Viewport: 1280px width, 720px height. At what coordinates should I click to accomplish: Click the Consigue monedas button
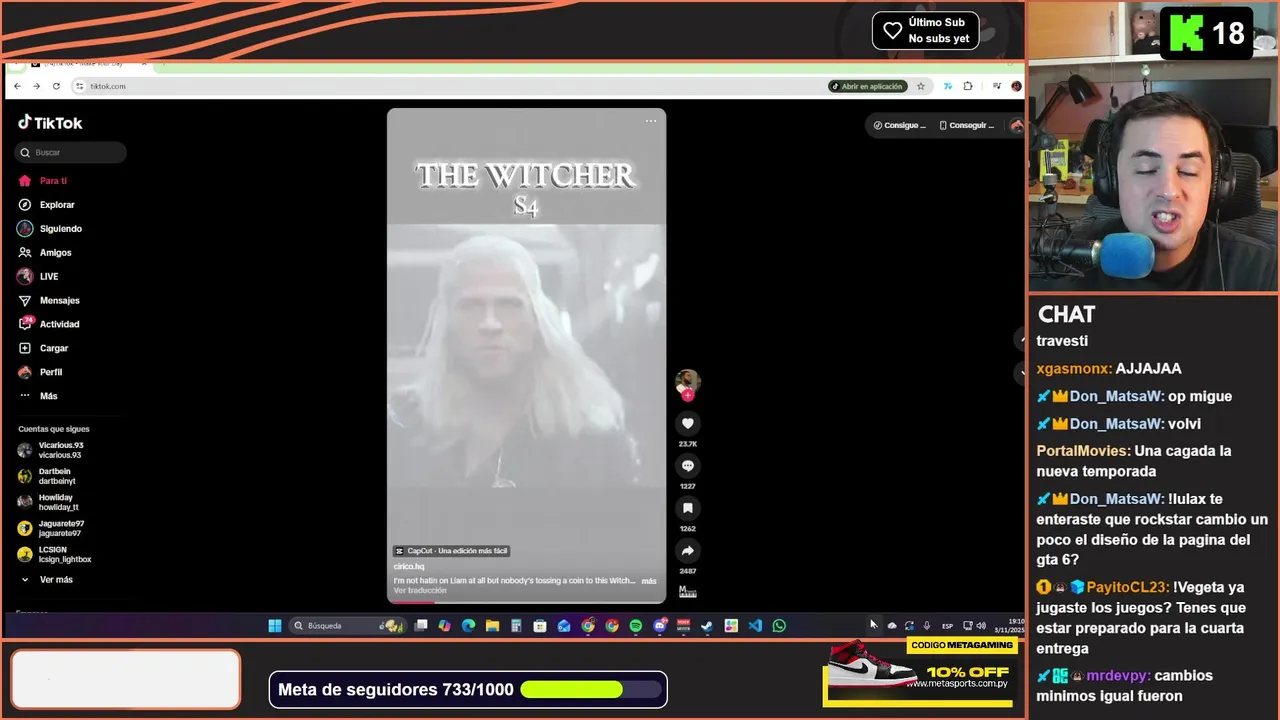[899, 125]
